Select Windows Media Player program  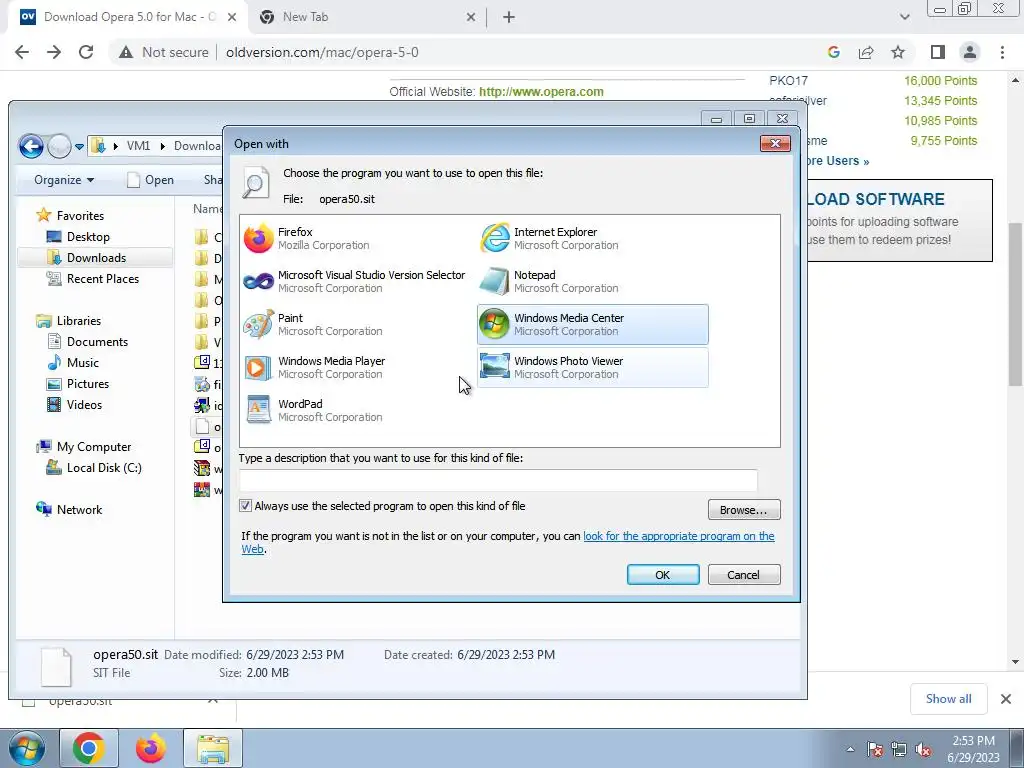[315, 368]
